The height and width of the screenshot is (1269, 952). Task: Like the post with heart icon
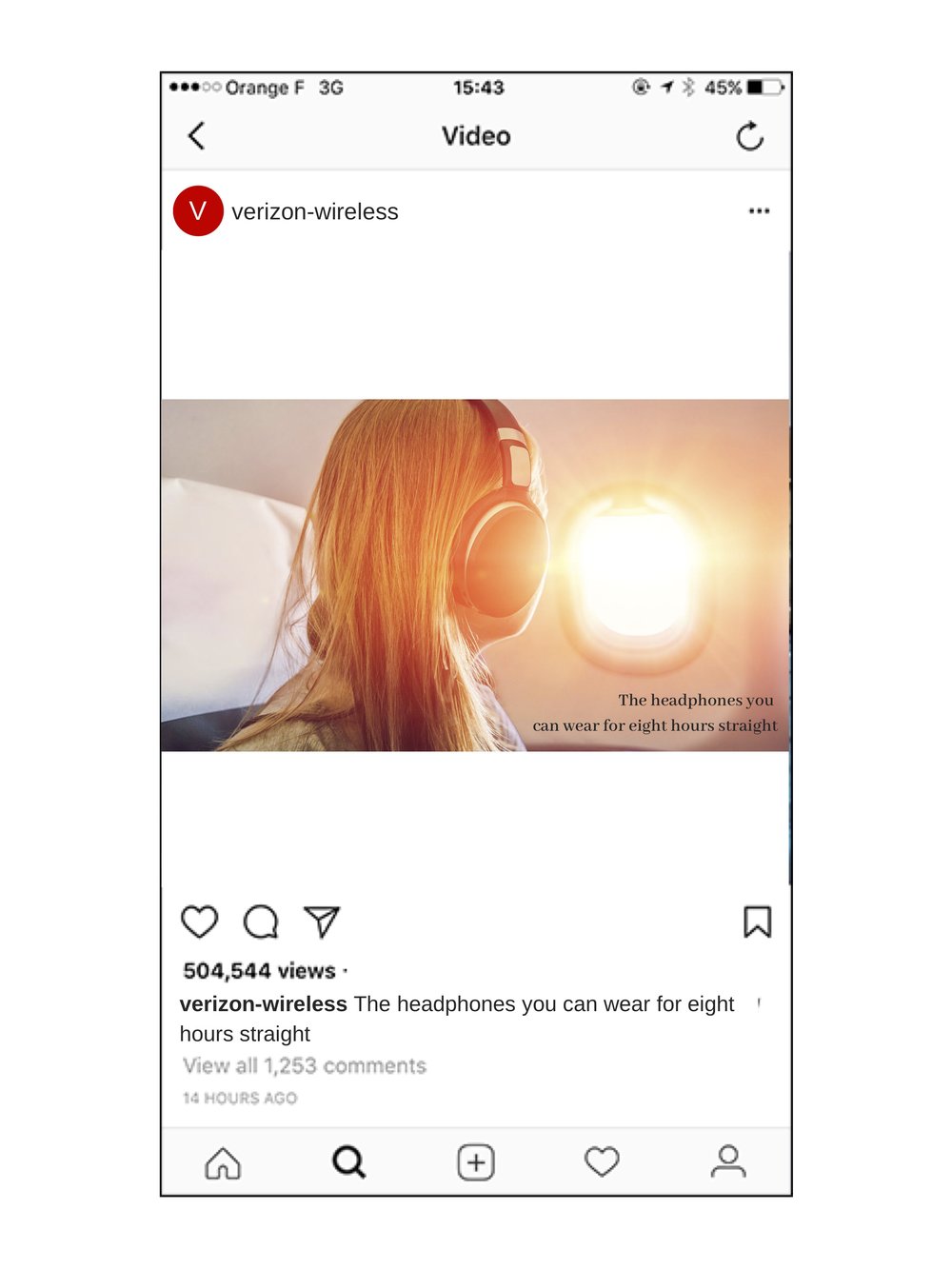pyautogui.click(x=200, y=922)
